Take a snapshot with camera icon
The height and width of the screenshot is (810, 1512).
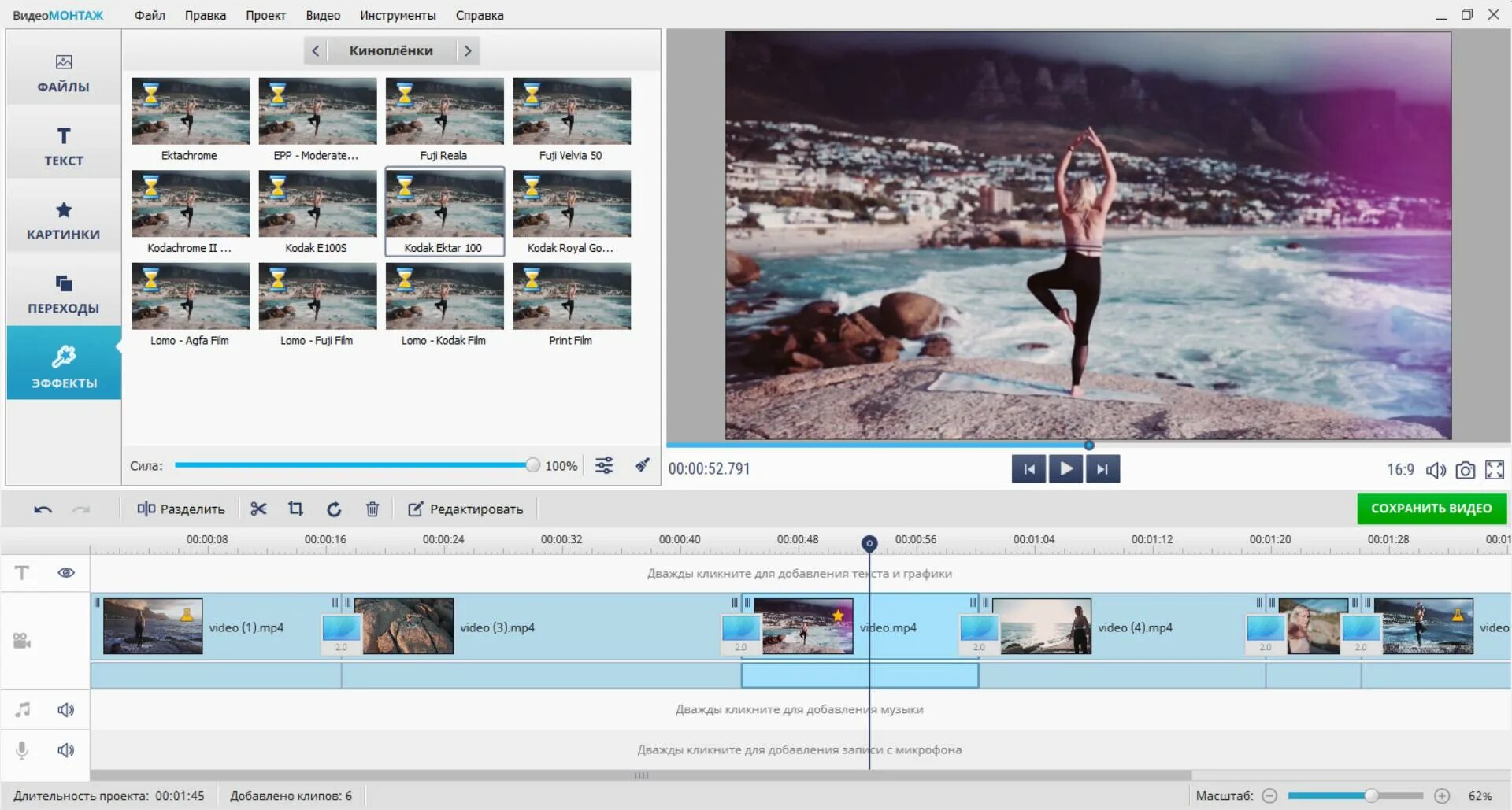tap(1466, 470)
